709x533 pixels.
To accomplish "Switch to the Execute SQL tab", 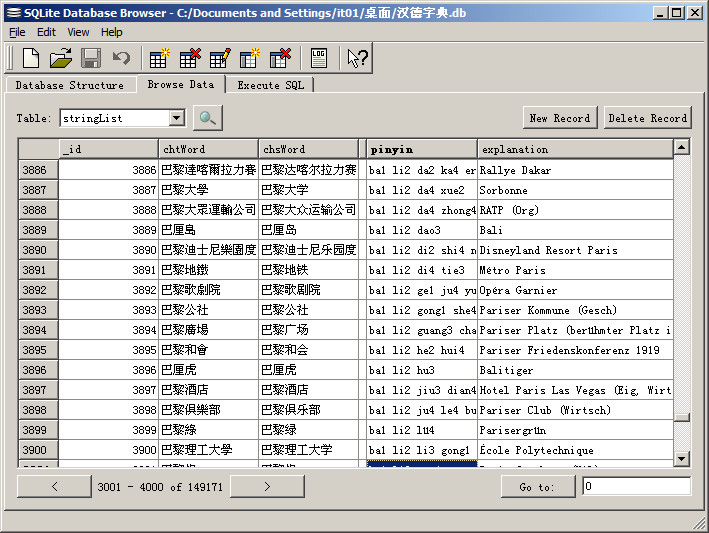I will 270,85.
